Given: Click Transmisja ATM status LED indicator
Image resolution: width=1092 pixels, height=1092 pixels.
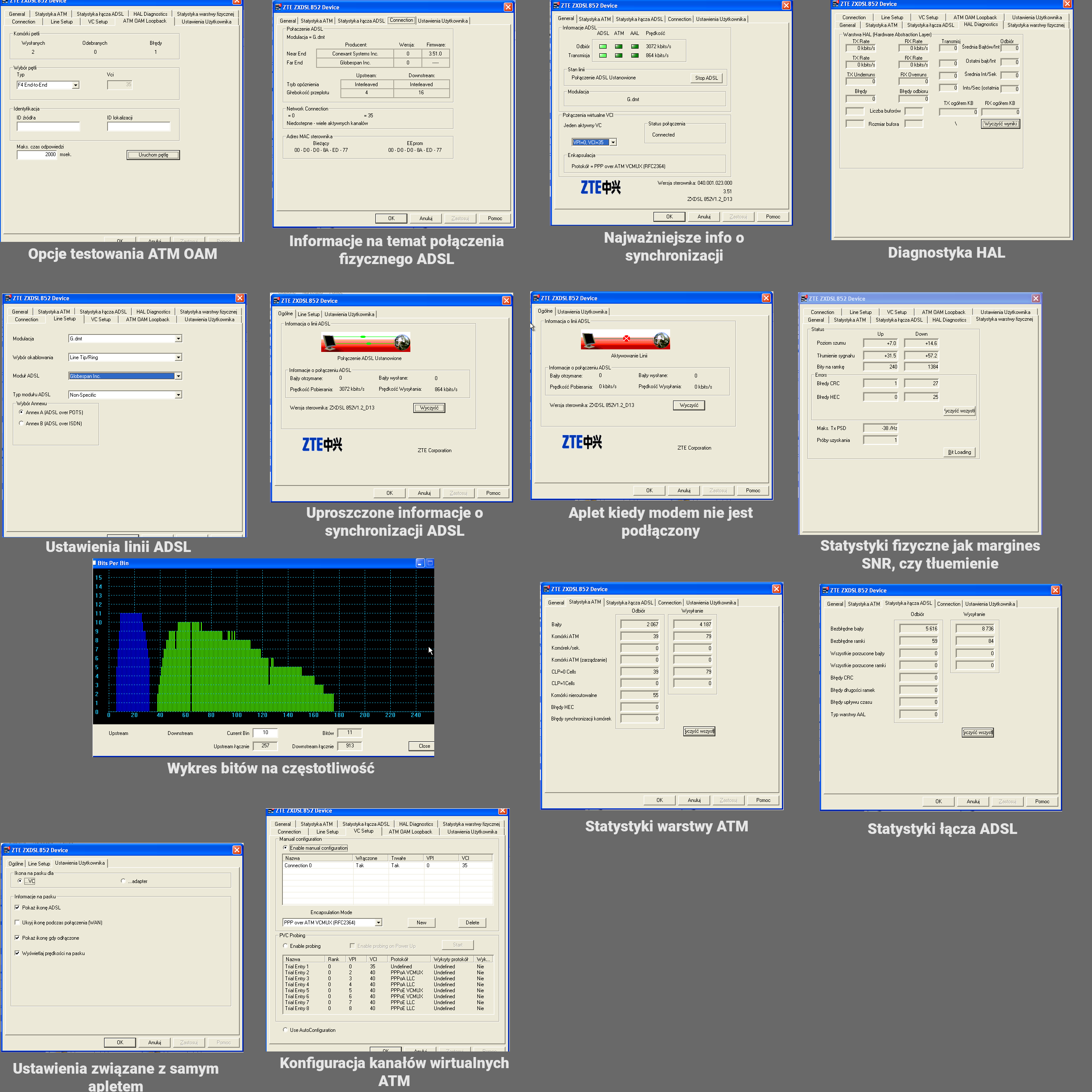Looking at the screenshot, I should click(619, 55).
